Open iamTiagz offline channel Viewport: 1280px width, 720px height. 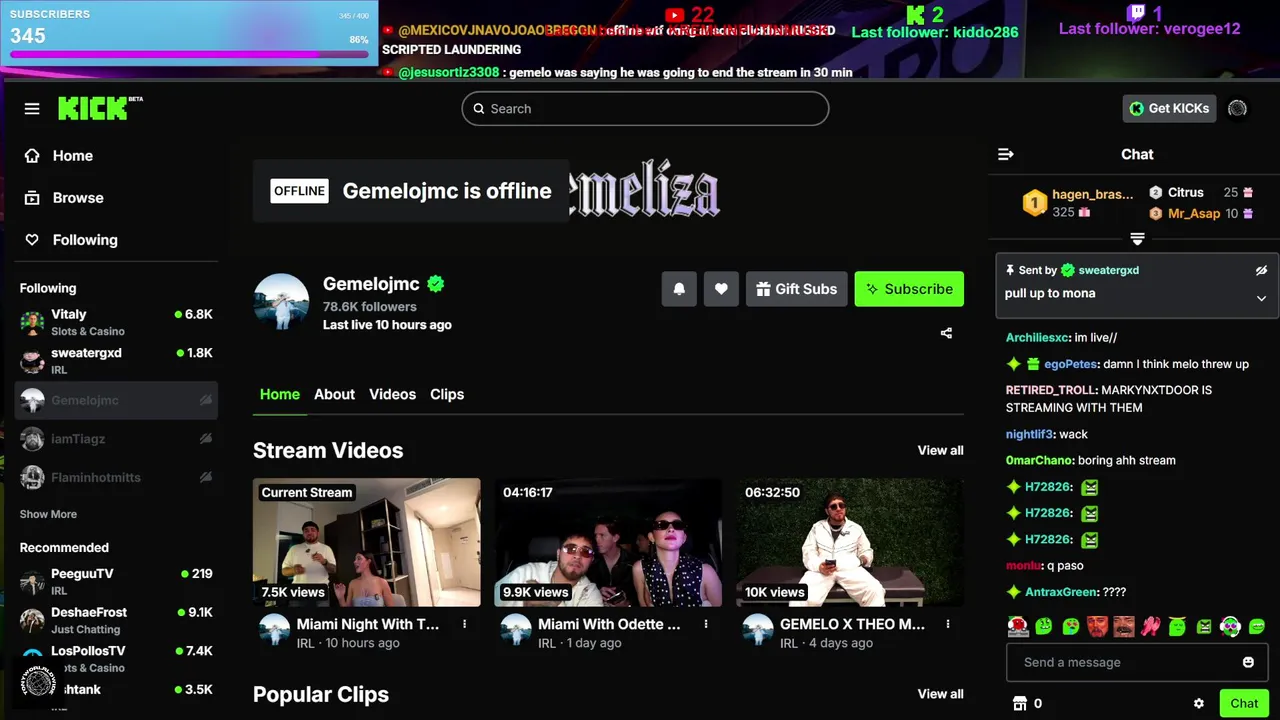click(116, 439)
